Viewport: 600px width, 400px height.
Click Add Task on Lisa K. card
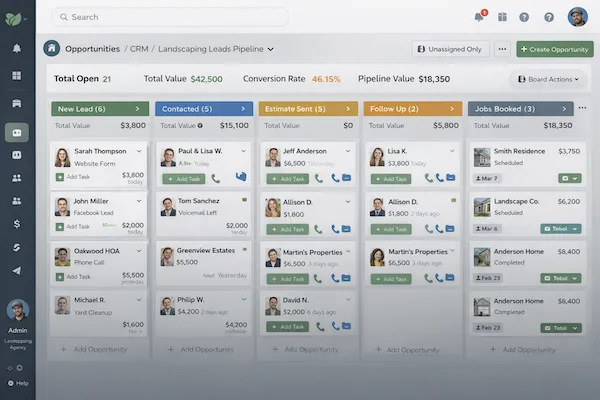tap(391, 179)
